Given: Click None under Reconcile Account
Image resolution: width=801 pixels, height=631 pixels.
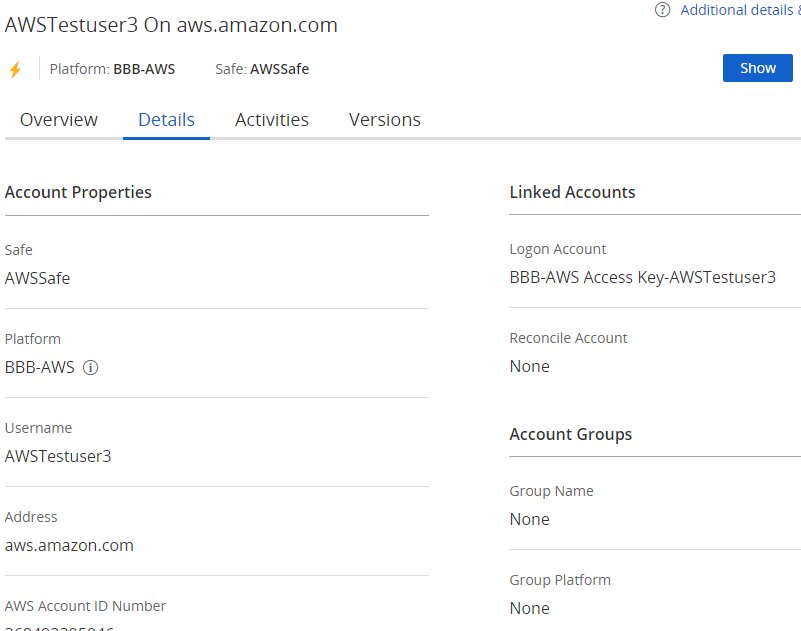Looking at the screenshot, I should pos(529,366).
